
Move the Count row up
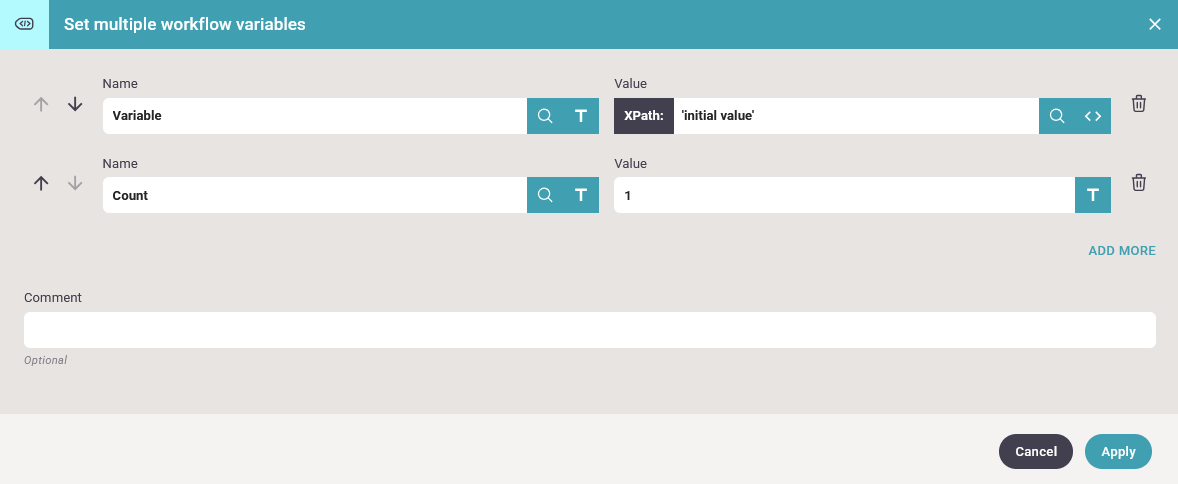click(x=41, y=183)
